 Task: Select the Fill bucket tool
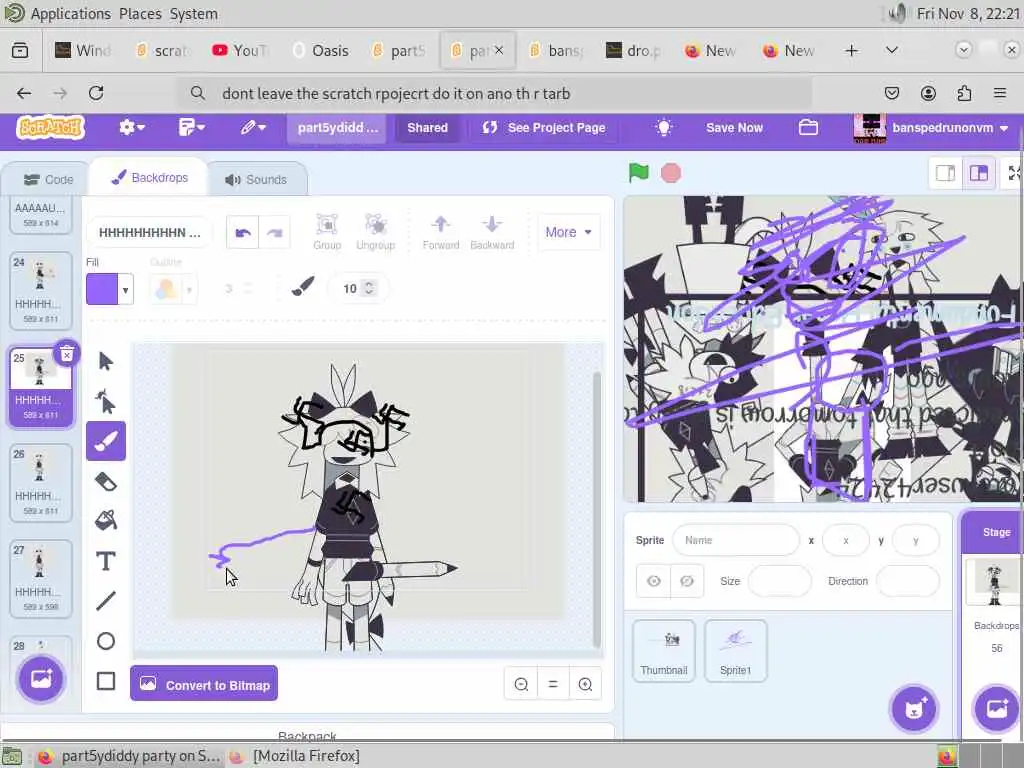106,521
